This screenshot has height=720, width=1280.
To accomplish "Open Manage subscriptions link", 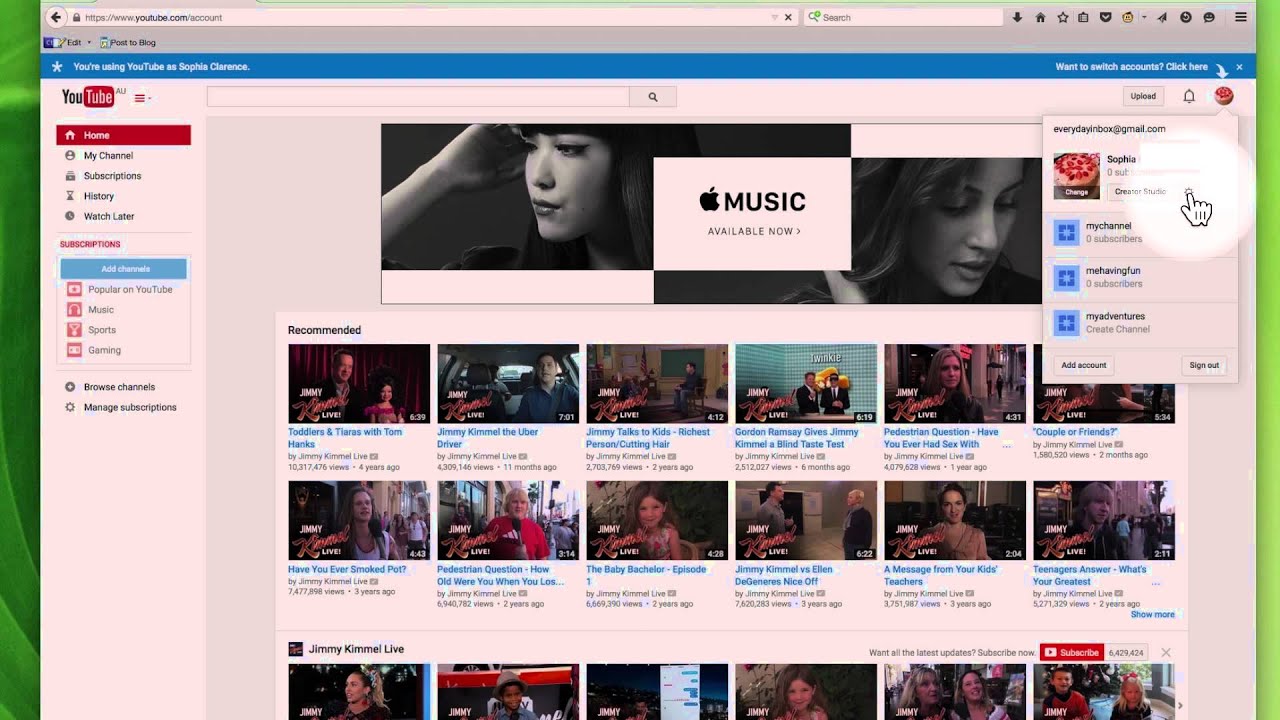I will [x=130, y=407].
